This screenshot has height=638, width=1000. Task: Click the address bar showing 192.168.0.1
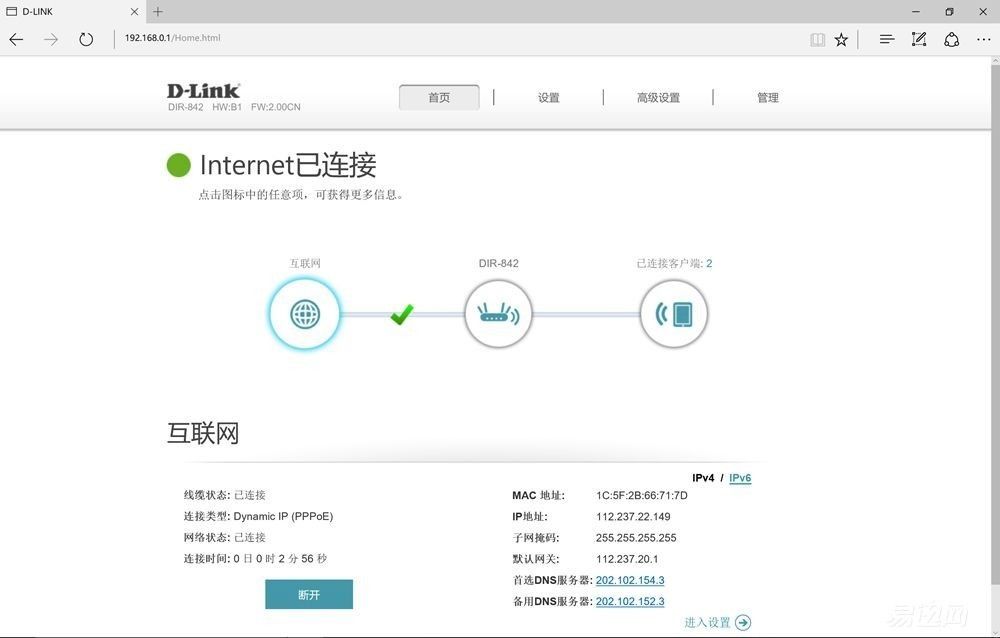(x=446, y=38)
